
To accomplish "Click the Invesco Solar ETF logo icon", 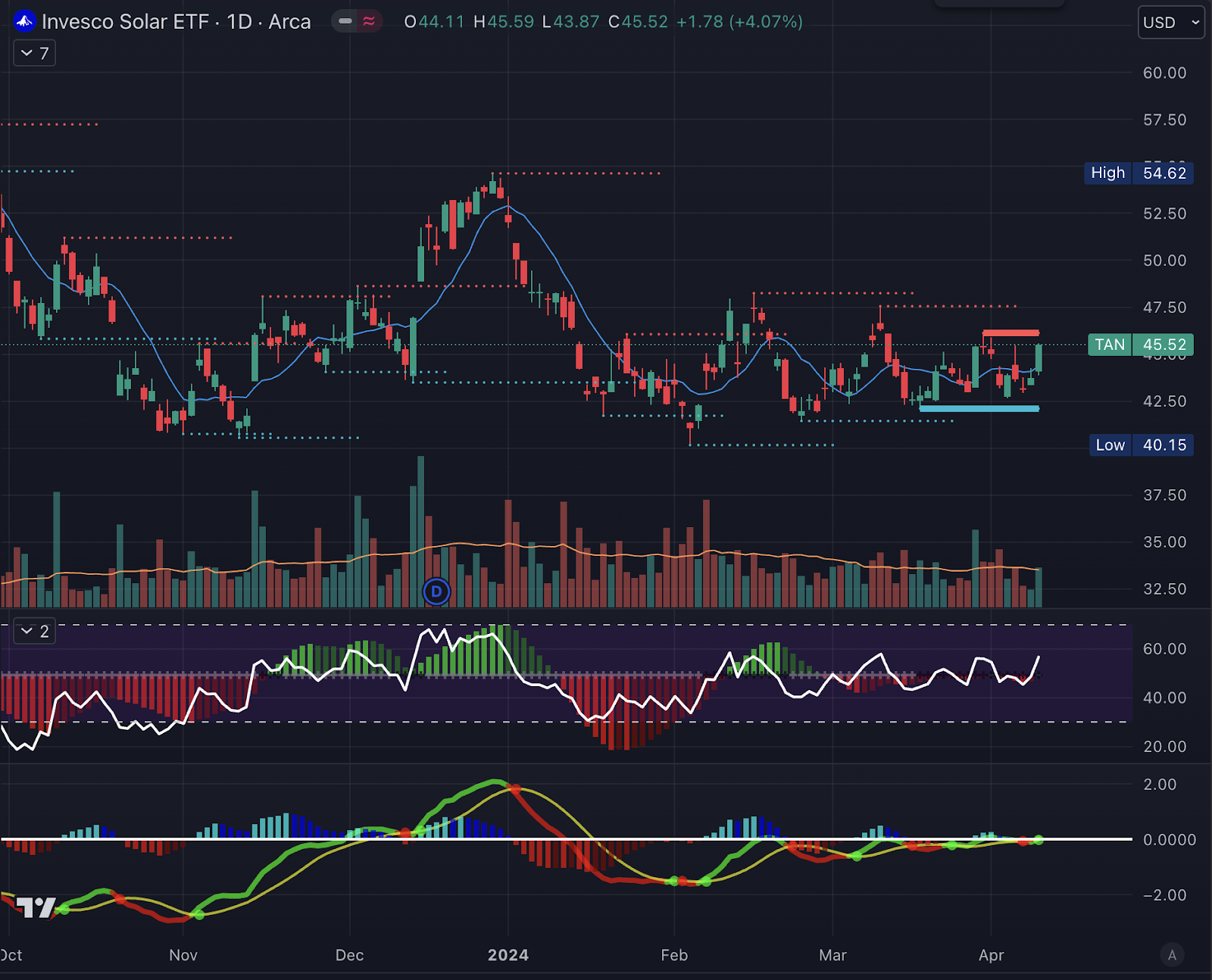I will [24, 21].
